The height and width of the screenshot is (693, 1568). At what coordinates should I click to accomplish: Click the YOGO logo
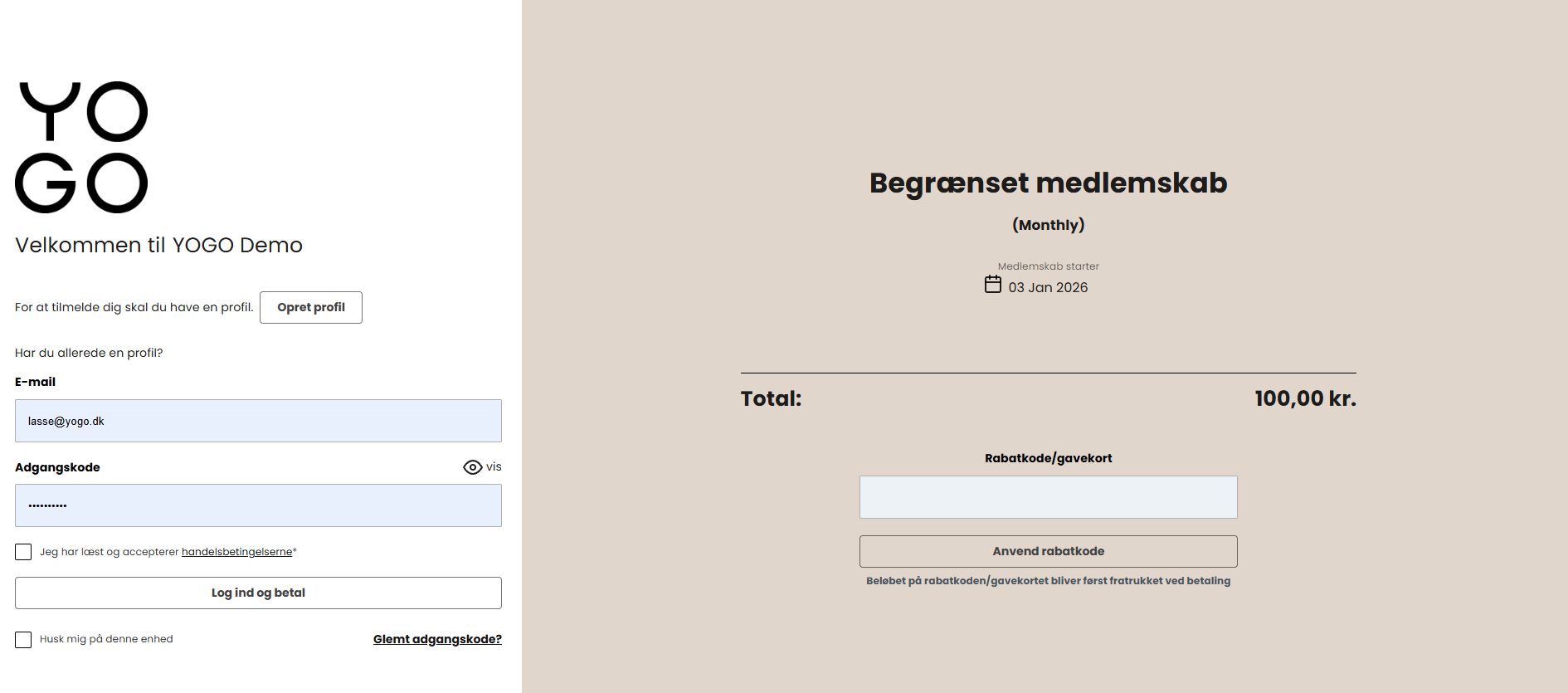(x=81, y=147)
